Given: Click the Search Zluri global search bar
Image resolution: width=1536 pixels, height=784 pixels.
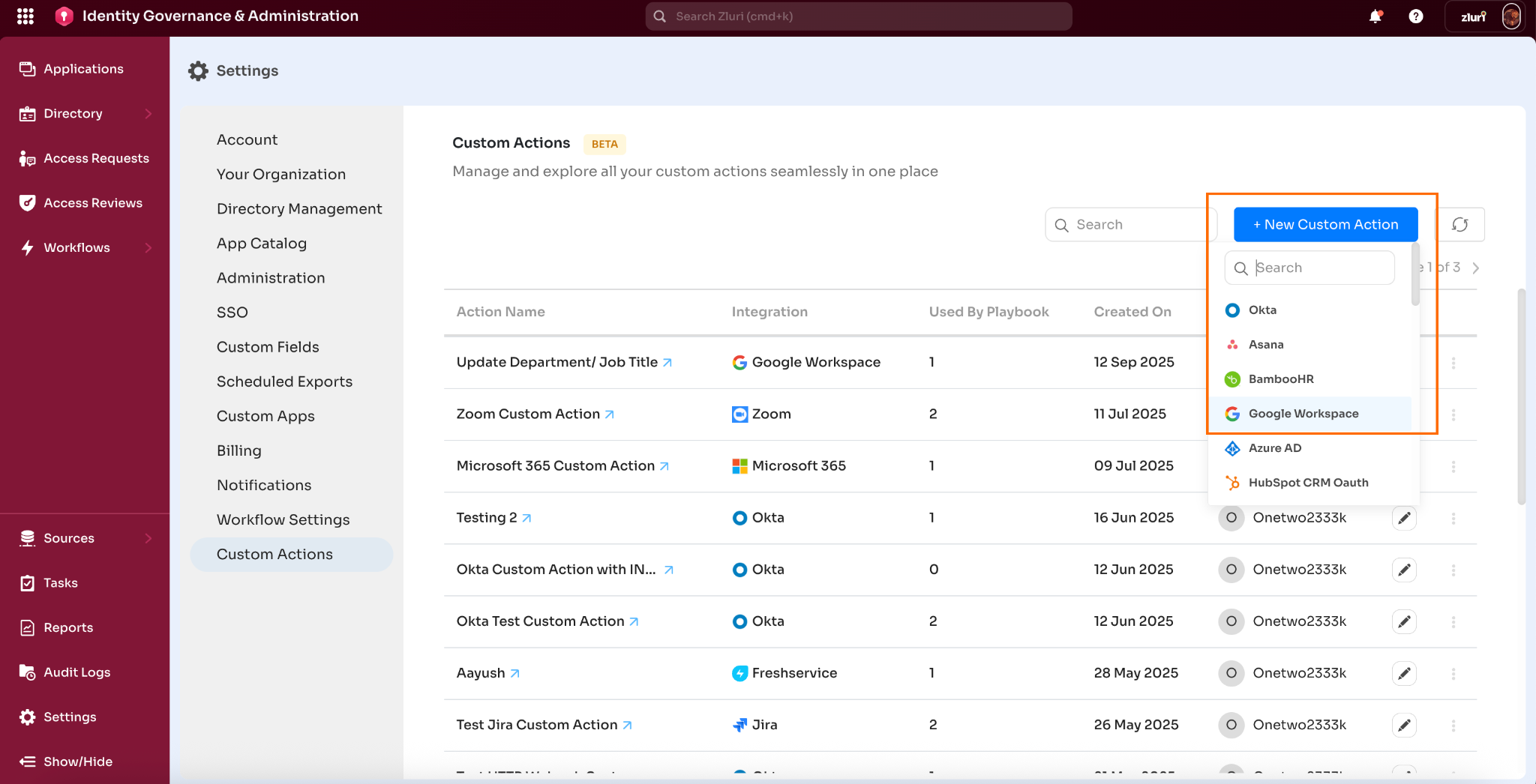Looking at the screenshot, I should [x=859, y=16].
